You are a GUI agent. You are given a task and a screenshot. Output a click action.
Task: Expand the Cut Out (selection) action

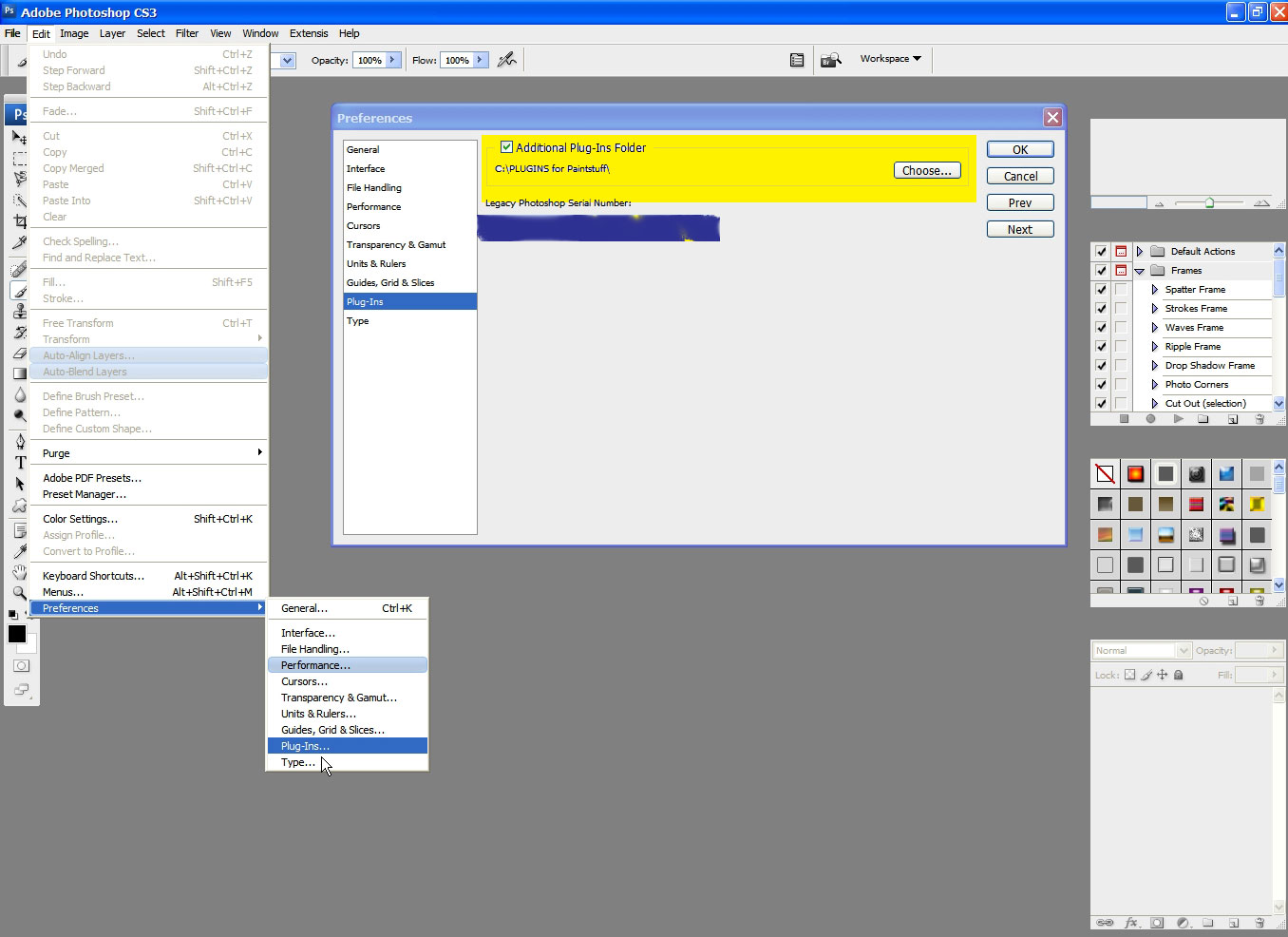(1155, 404)
